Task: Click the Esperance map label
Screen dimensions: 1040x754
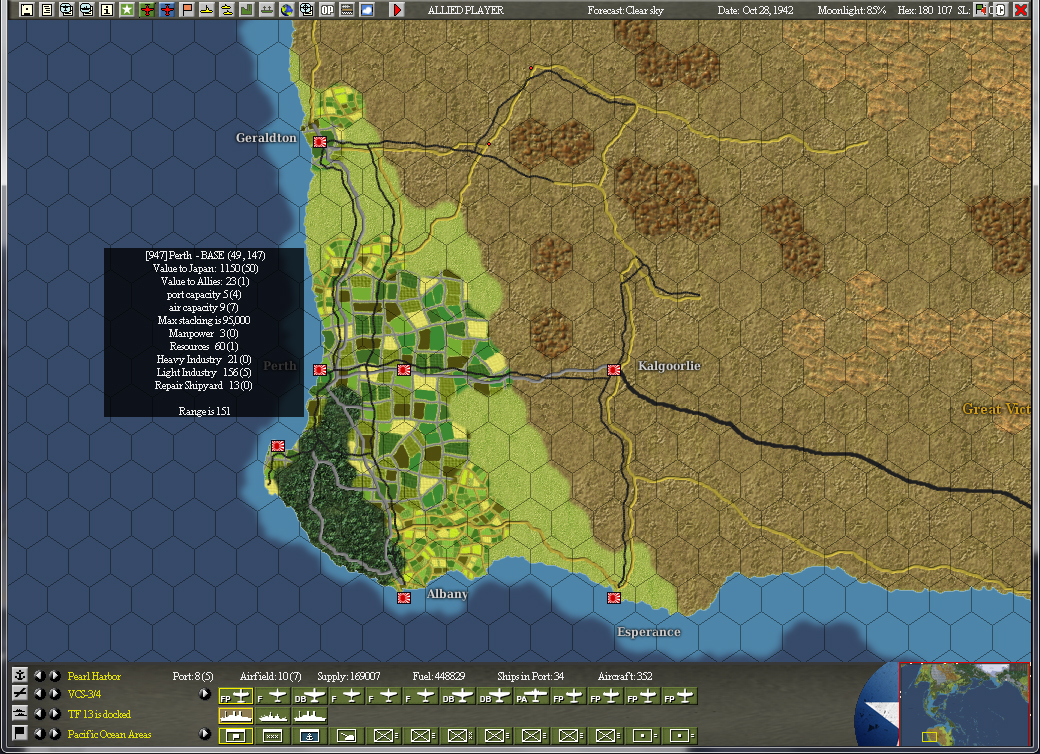Action: pos(649,631)
